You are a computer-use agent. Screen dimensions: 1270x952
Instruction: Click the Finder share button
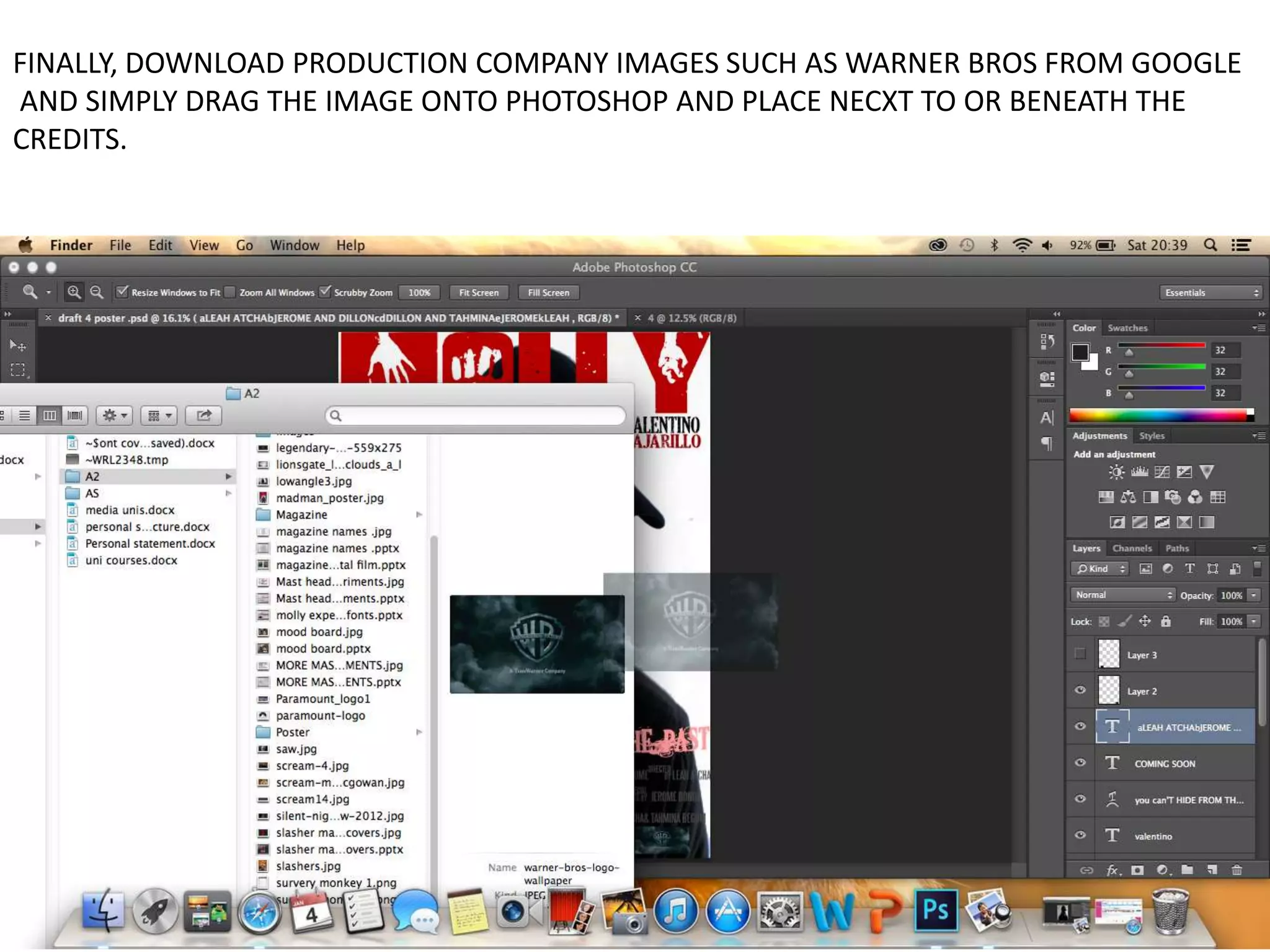(x=203, y=415)
